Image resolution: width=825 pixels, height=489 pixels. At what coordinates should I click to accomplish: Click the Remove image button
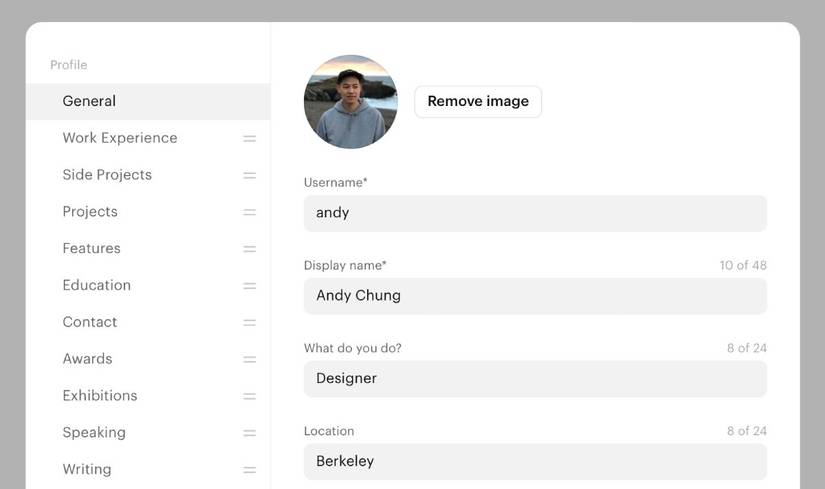478,102
